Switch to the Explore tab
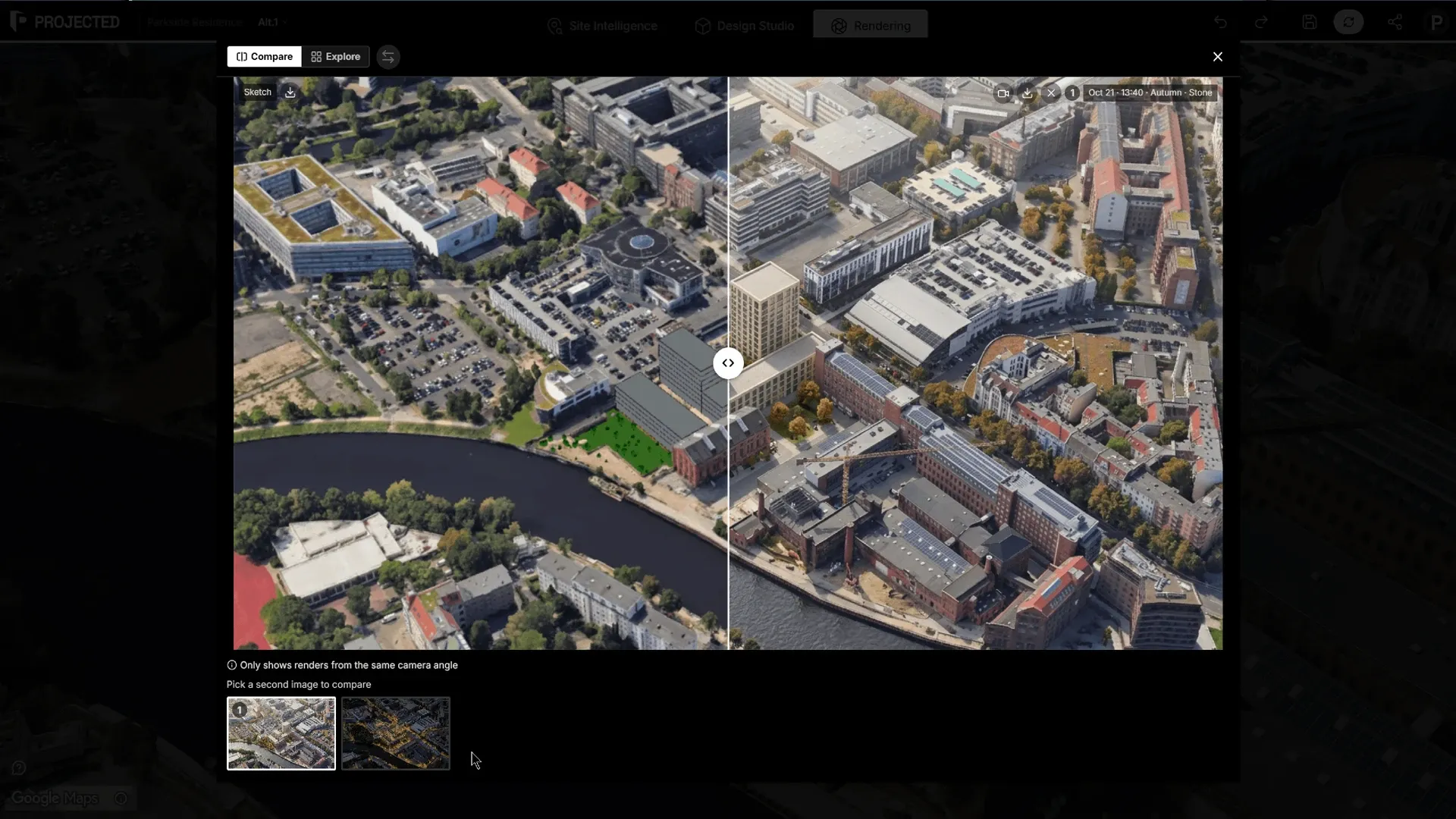 (x=335, y=57)
